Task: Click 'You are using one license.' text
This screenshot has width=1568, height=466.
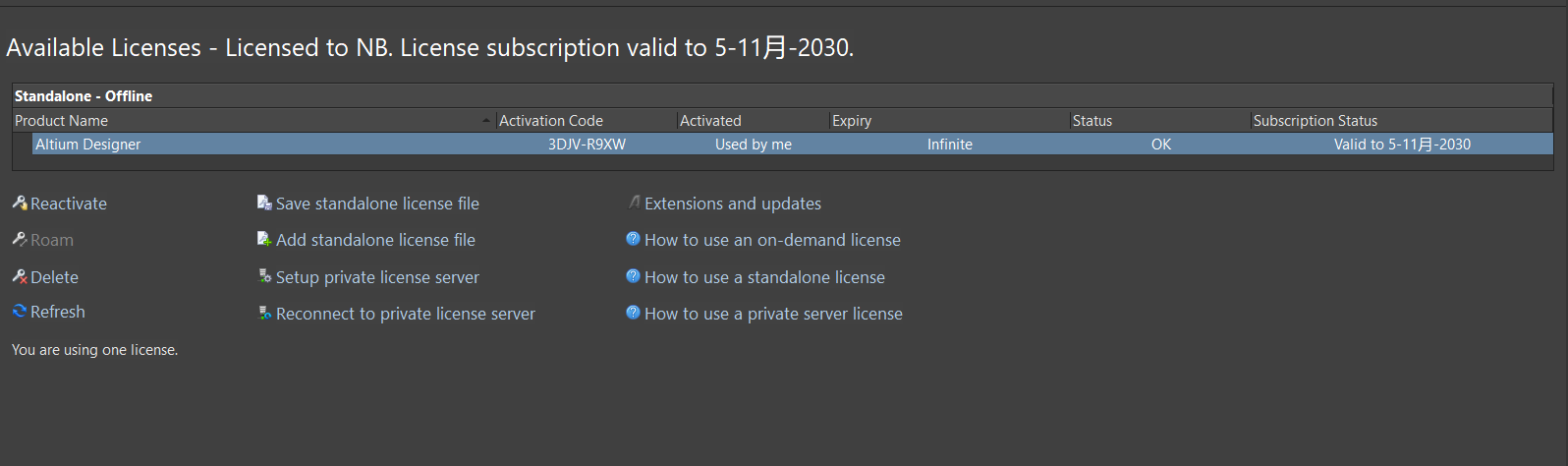Action: tap(95, 350)
